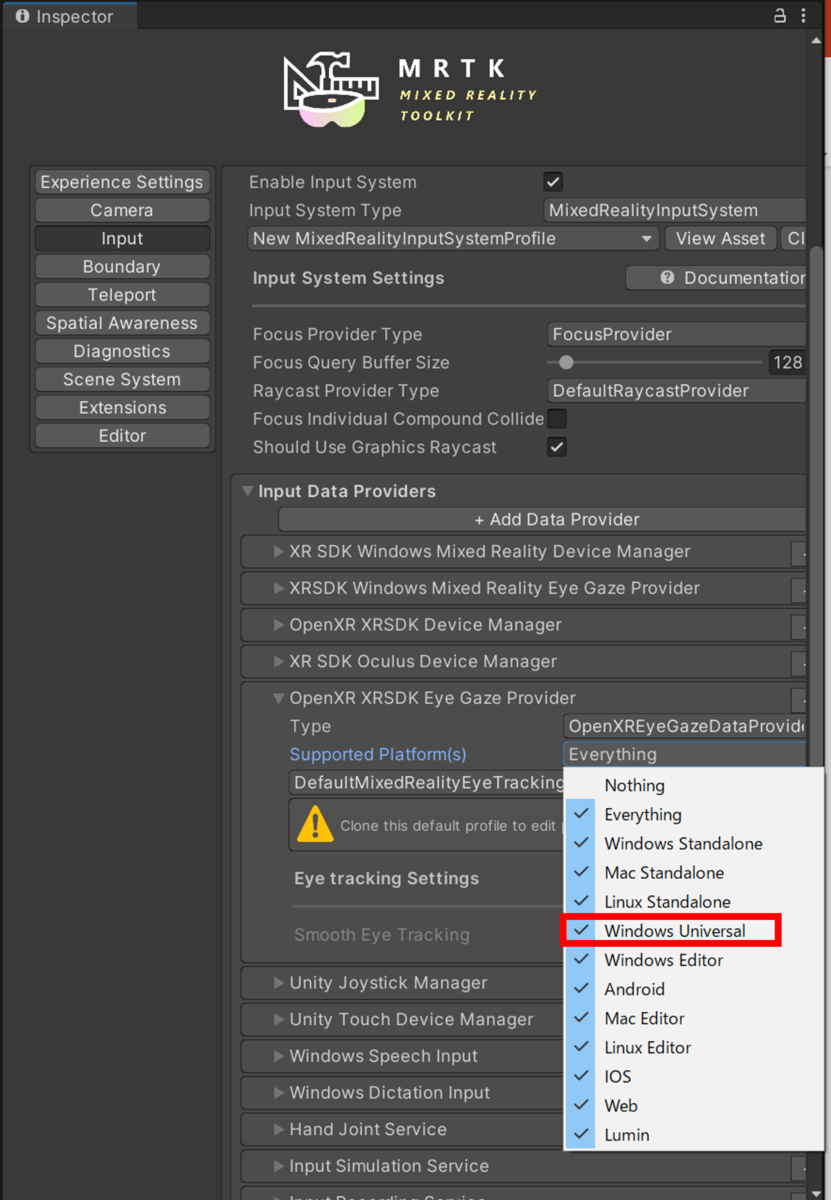The height and width of the screenshot is (1200, 831).
Task: Click Smooth Eye Tracking label
Action: tap(382, 935)
